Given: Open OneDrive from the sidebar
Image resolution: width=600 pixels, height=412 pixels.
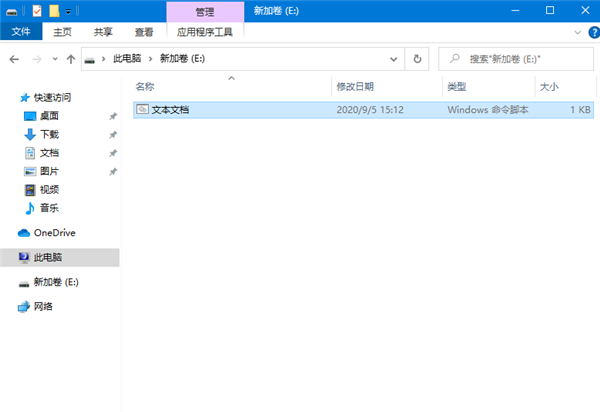Looking at the screenshot, I should [54, 232].
